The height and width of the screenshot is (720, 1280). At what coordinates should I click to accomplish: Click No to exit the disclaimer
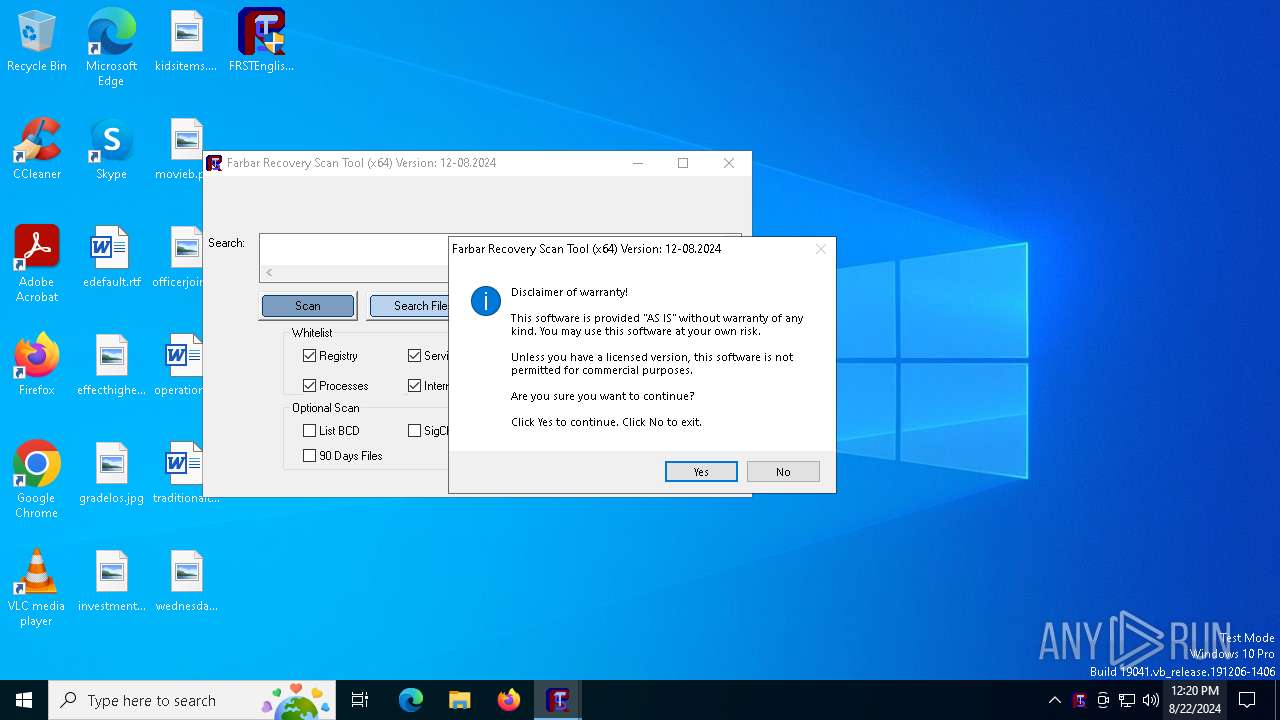[x=783, y=472]
